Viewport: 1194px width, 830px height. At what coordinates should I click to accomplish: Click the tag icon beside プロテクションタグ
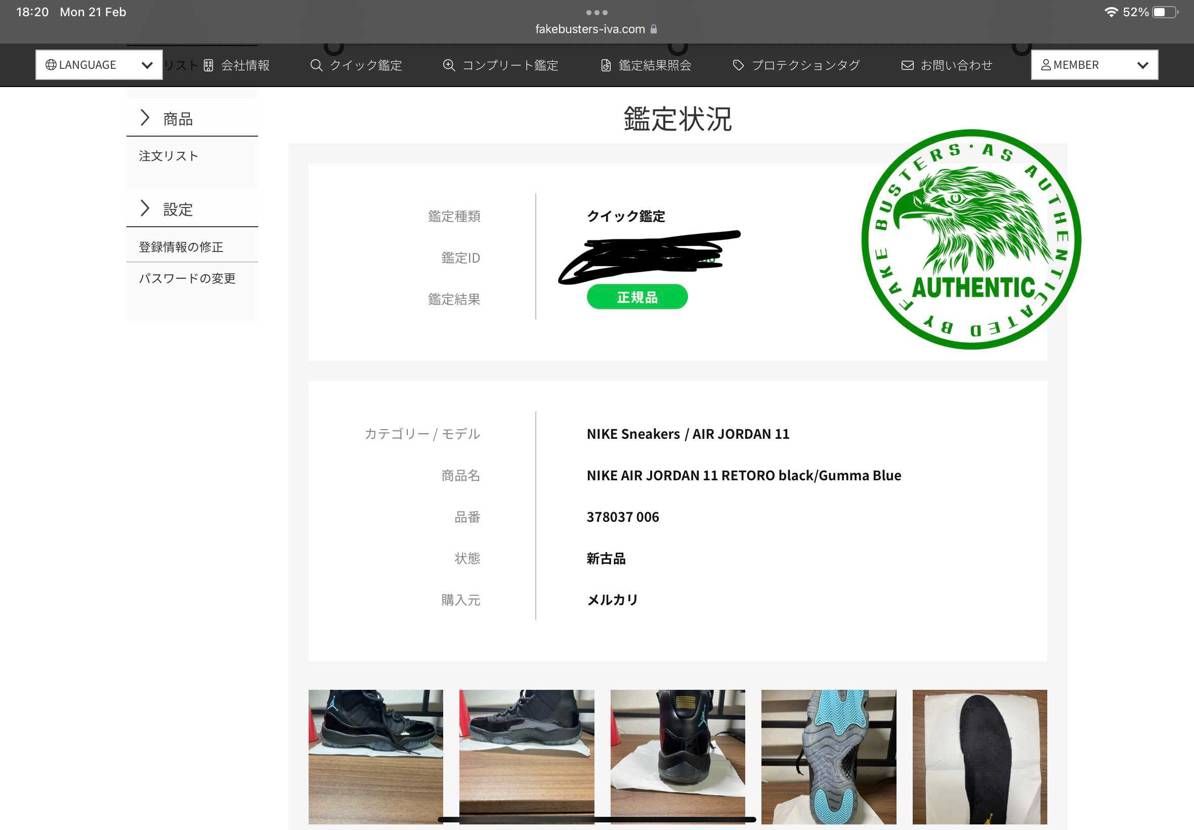pyautogui.click(x=738, y=65)
